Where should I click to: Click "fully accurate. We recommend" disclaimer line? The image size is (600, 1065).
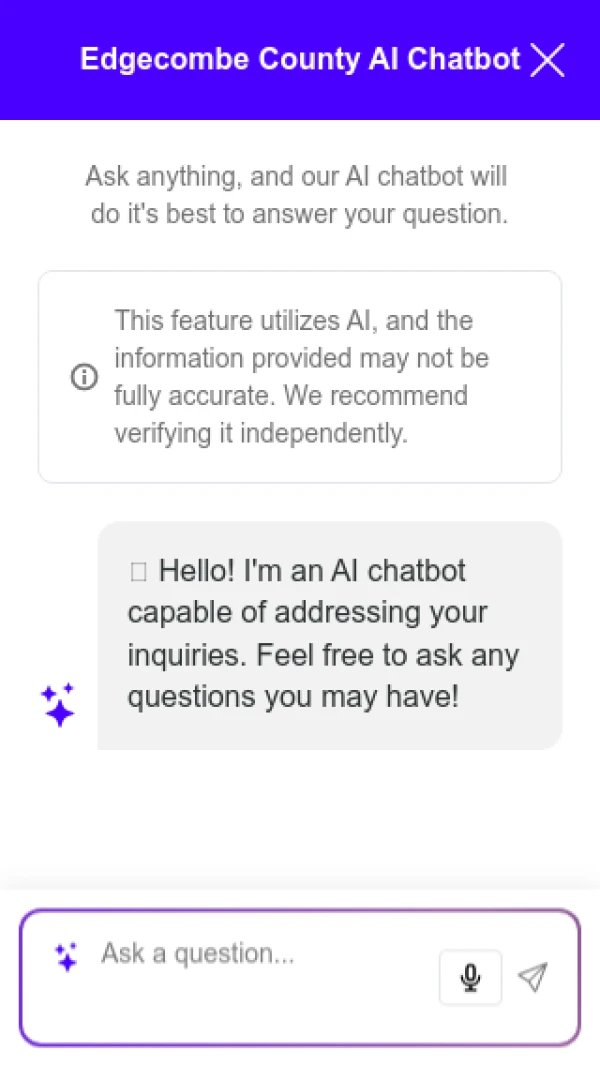pos(290,396)
